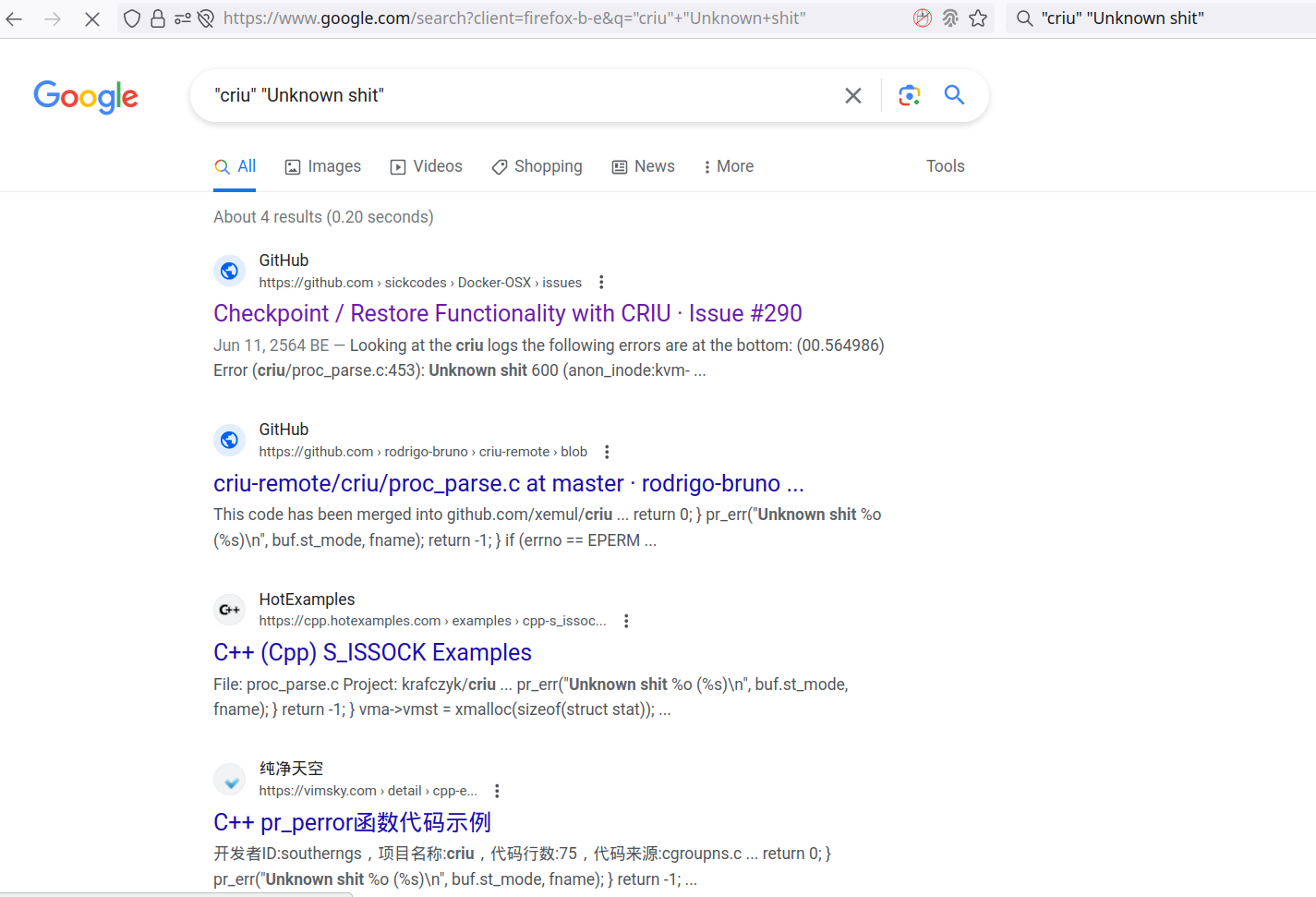This screenshot has height=897, width=1316.
Task: Open the vimsky result favicon
Action: [x=230, y=780]
